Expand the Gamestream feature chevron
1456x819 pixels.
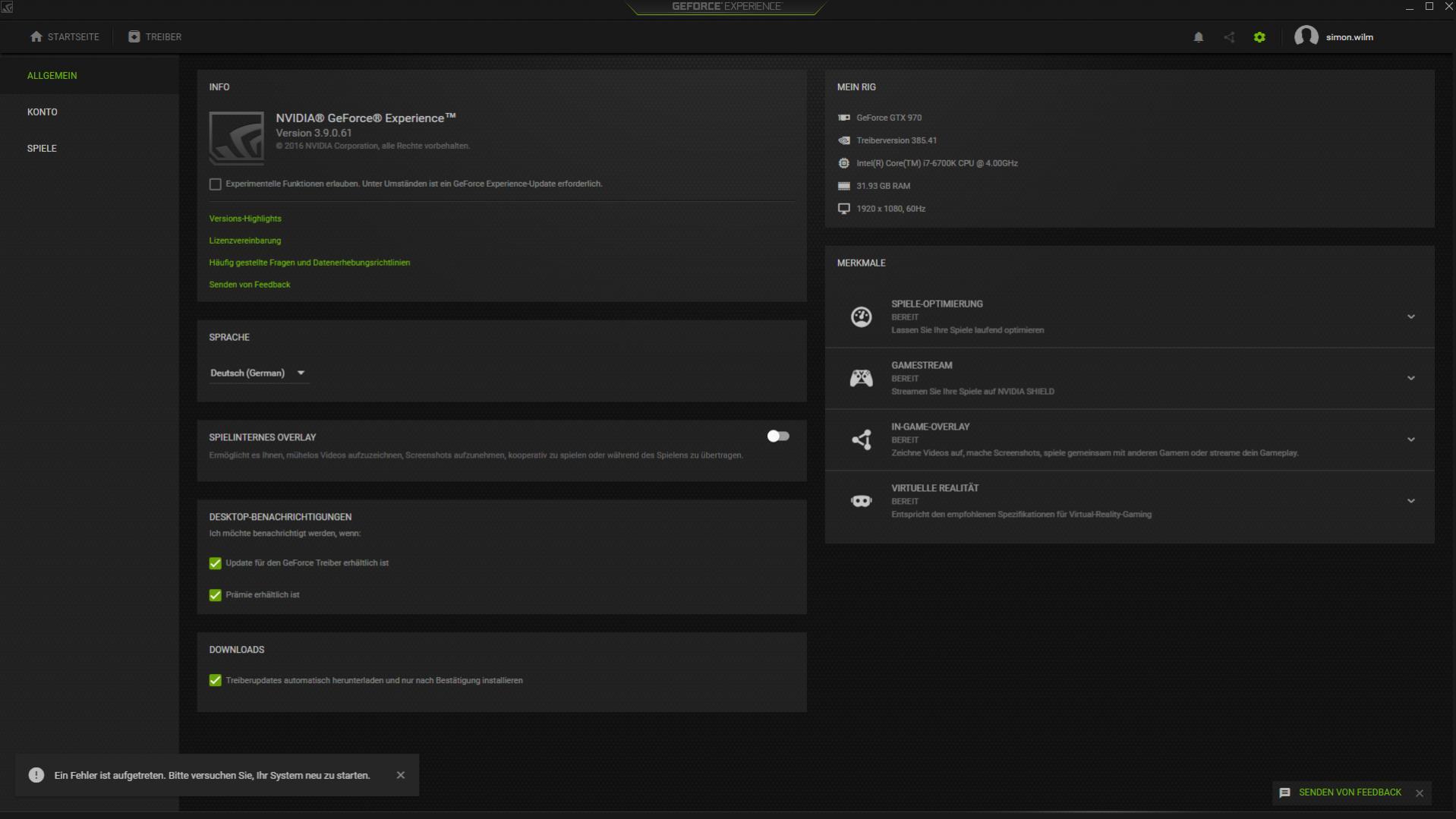click(1410, 379)
